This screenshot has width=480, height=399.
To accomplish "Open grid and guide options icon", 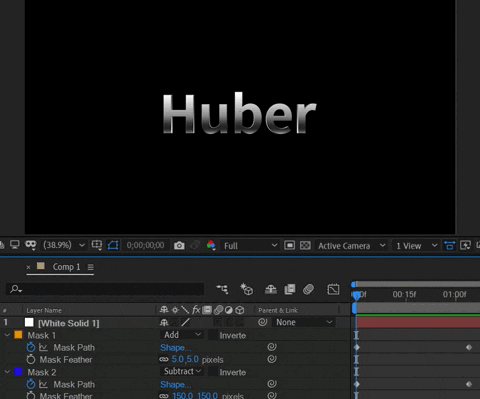I will point(97,245).
